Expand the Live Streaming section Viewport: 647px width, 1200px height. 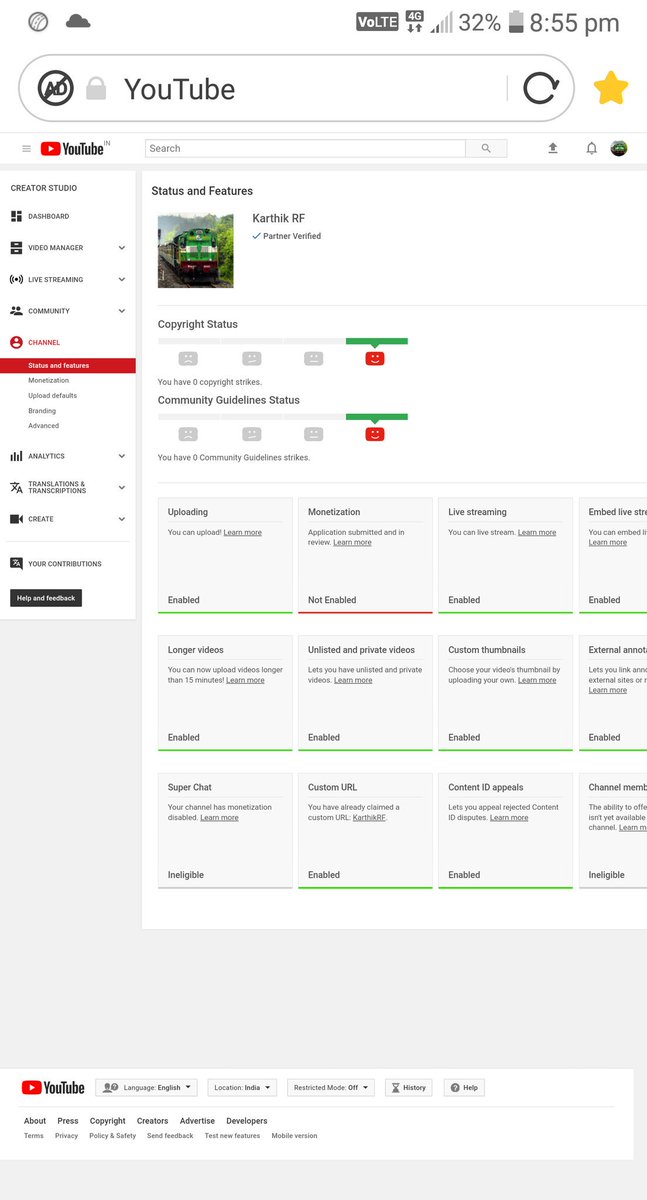pyautogui.click(x=122, y=279)
